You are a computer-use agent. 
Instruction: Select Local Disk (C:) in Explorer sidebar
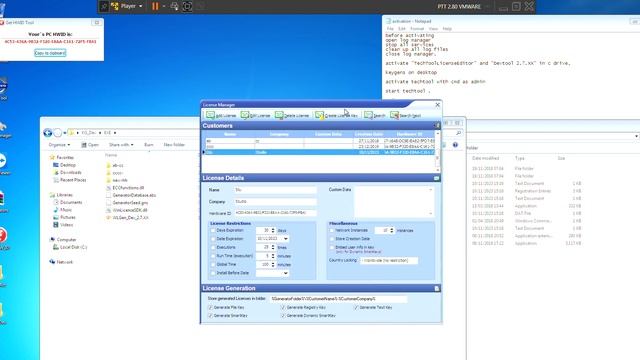click(x=70, y=247)
